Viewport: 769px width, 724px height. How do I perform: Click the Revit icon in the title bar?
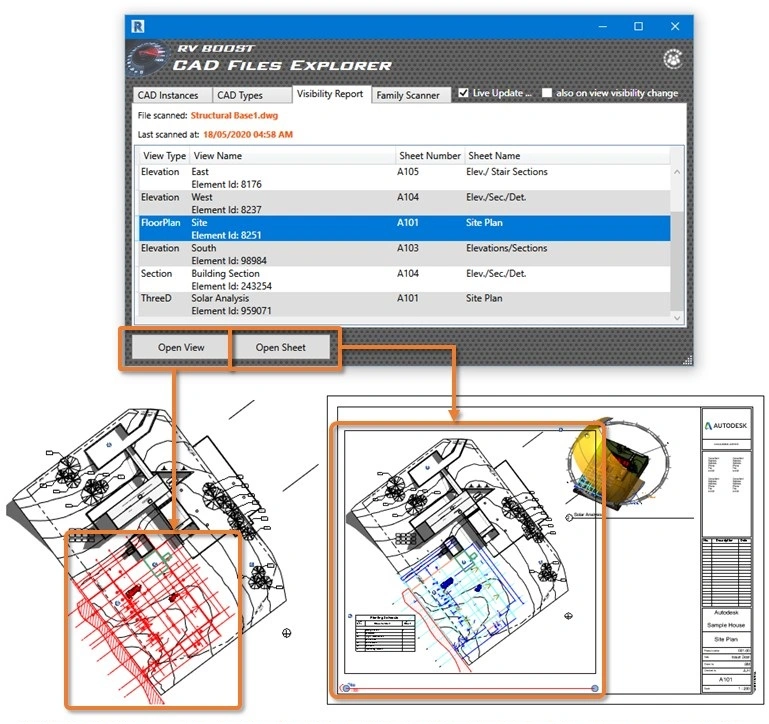pos(139,26)
